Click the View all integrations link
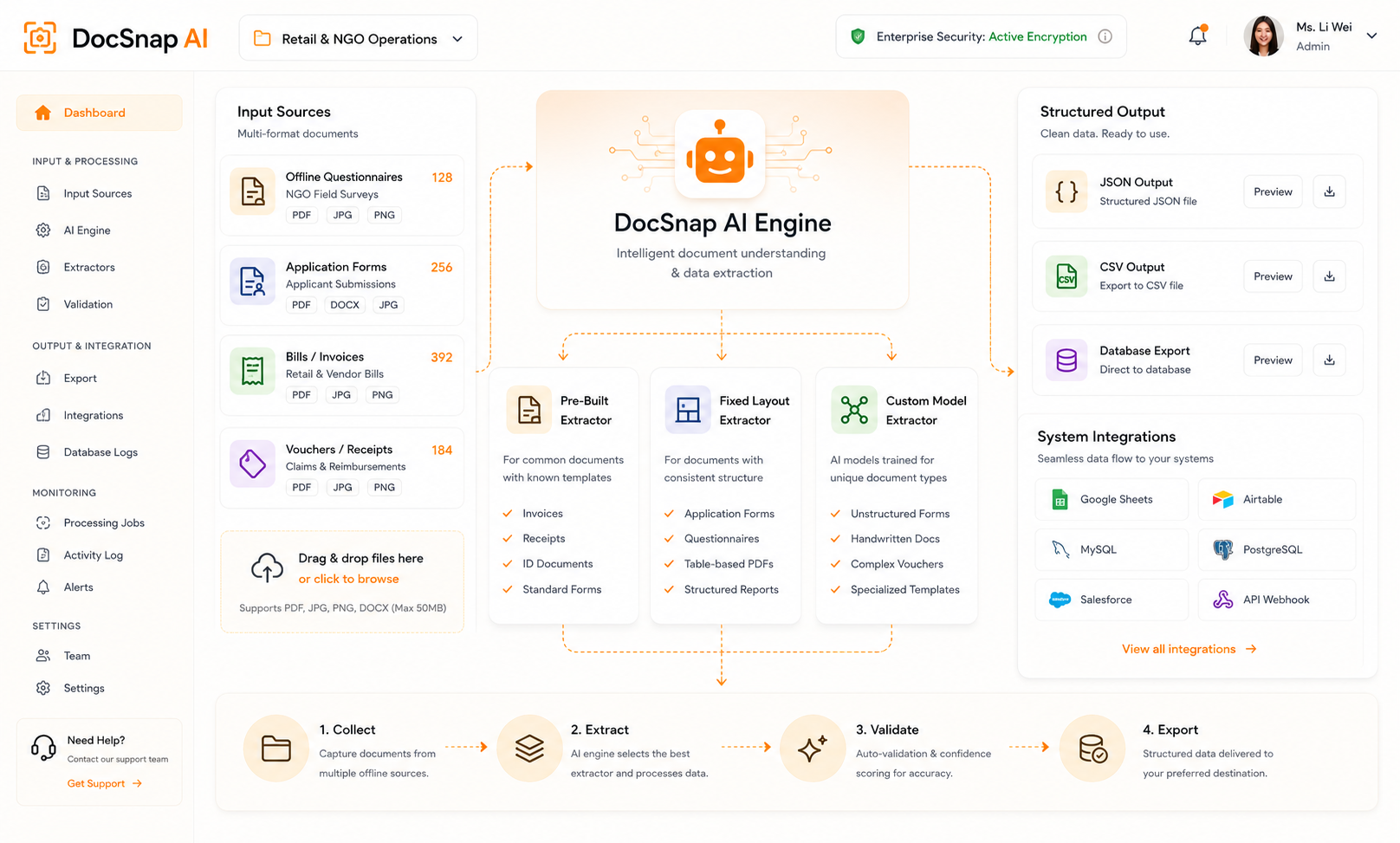 pos(1189,649)
